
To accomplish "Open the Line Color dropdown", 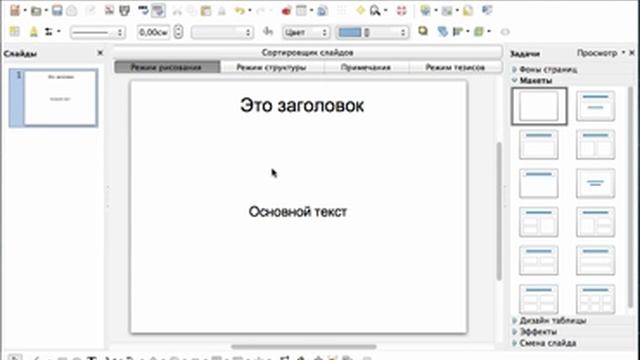I will (222, 32).
